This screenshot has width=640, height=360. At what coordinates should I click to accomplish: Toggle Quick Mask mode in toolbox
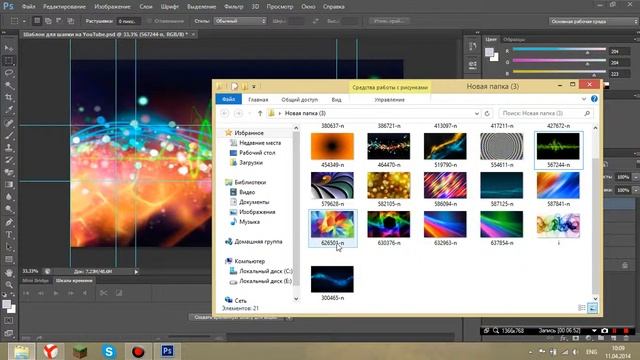[x=9, y=321]
